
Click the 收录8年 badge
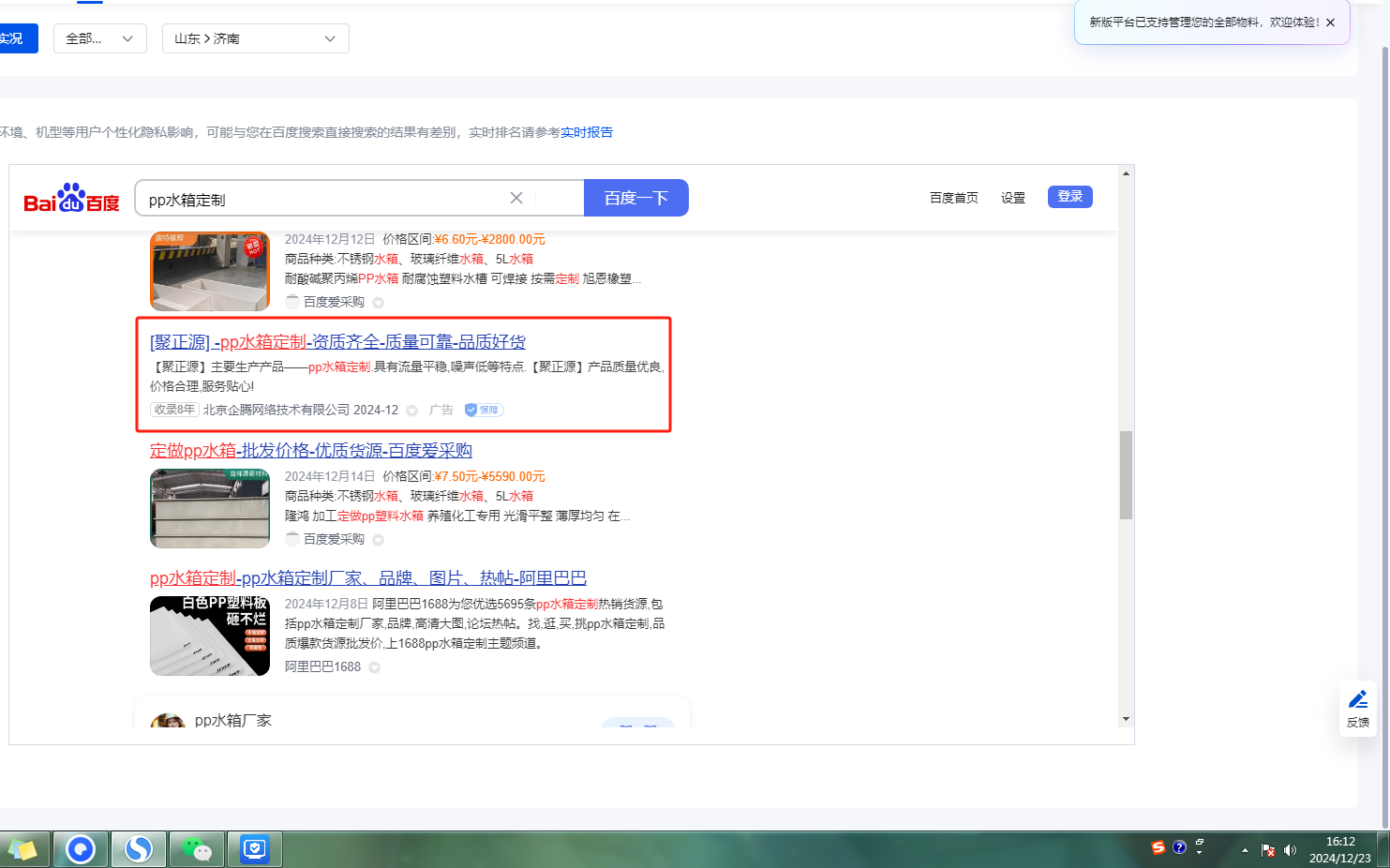click(174, 410)
